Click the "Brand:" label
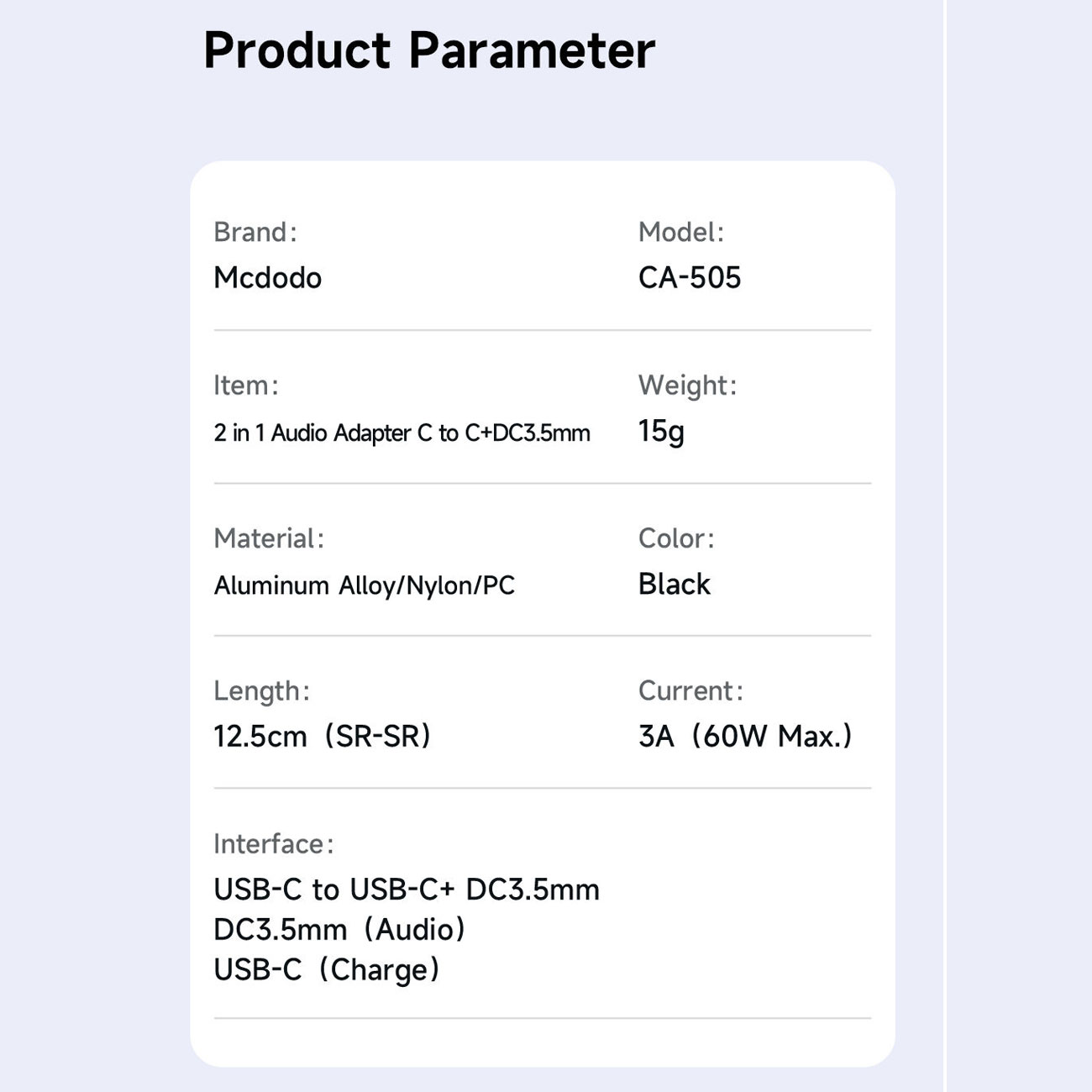 pyautogui.click(x=255, y=232)
